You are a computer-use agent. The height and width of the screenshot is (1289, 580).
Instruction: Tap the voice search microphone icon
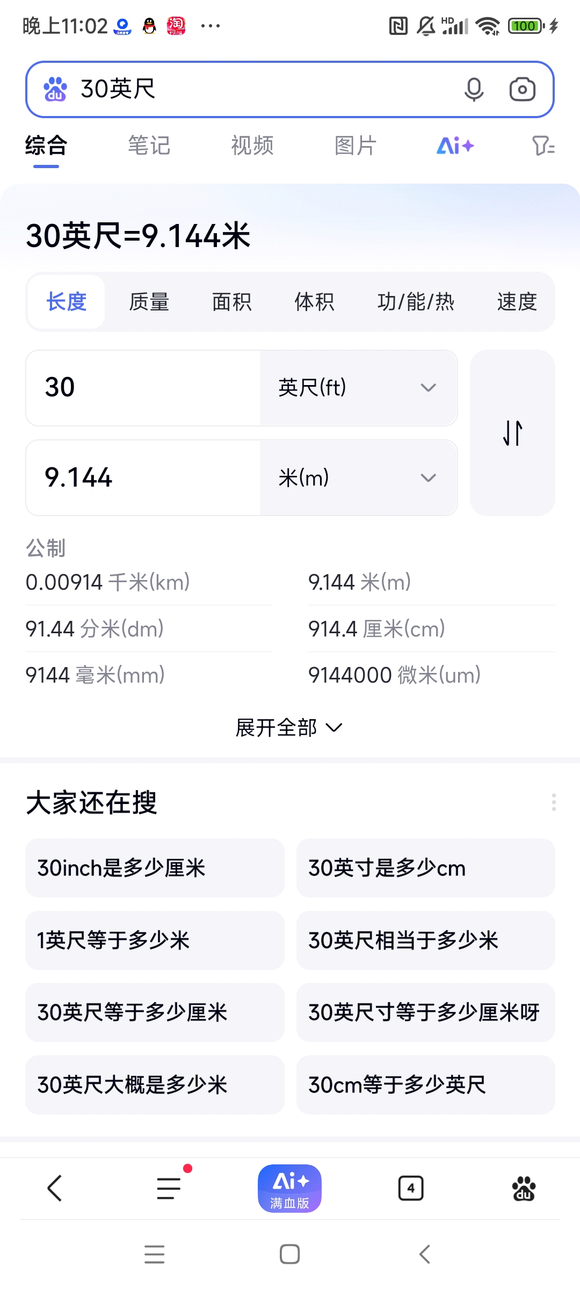[473, 89]
